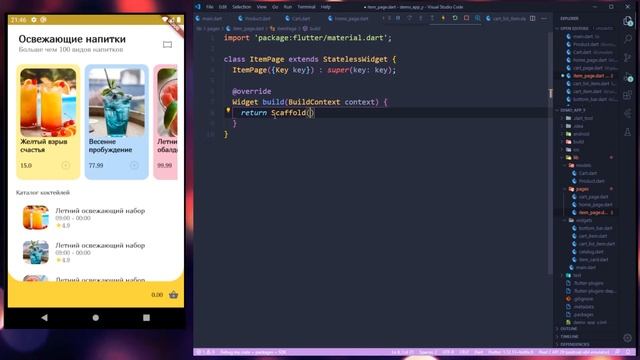The width and height of the screenshot is (640, 360).
Task: Open the Selection menu
Action: pyautogui.click(x=242, y=7)
